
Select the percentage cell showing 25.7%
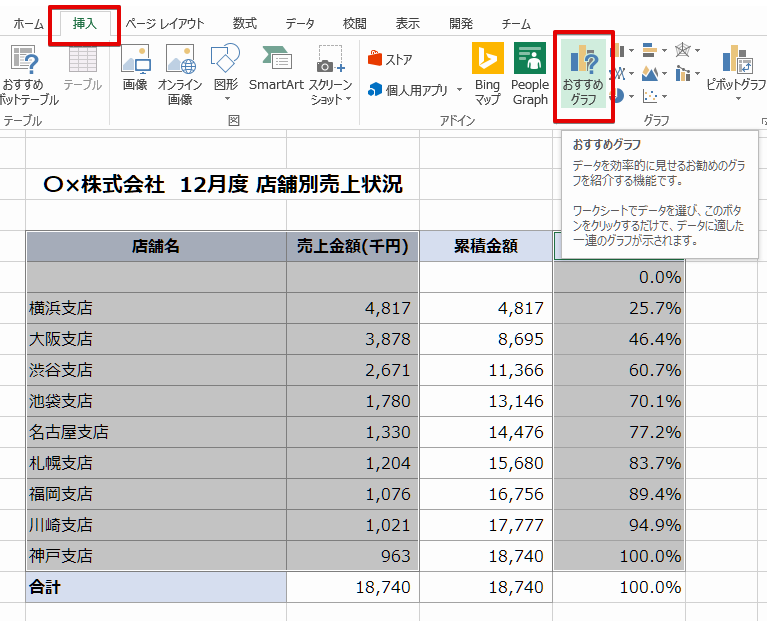pyautogui.click(x=619, y=308)
